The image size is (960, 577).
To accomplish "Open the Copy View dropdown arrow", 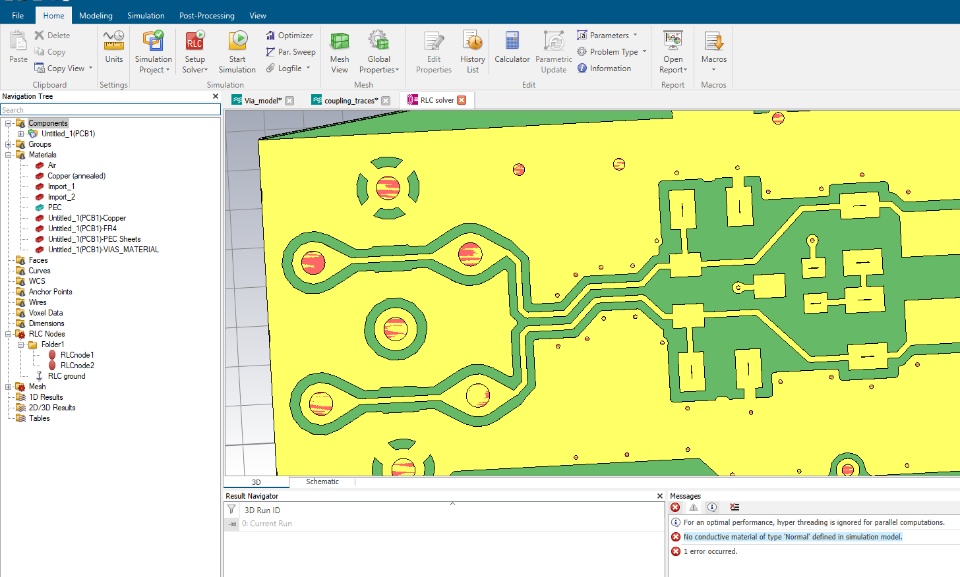I will [91, 68].
